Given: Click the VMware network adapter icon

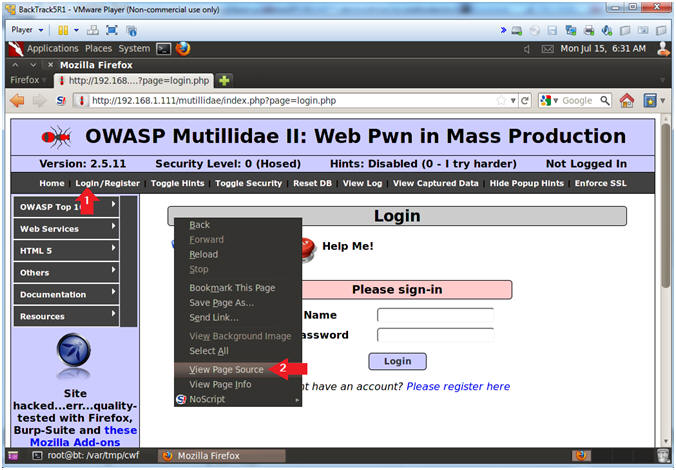Looking at the screenshot, I should [571, 31].
